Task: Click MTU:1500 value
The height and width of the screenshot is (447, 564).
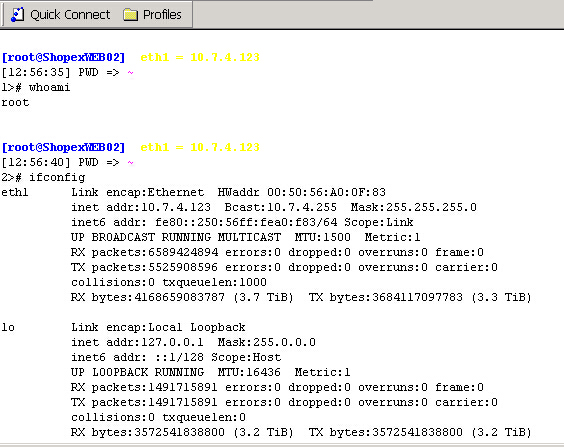Action: pyautogui.click(x=323, y=237)
